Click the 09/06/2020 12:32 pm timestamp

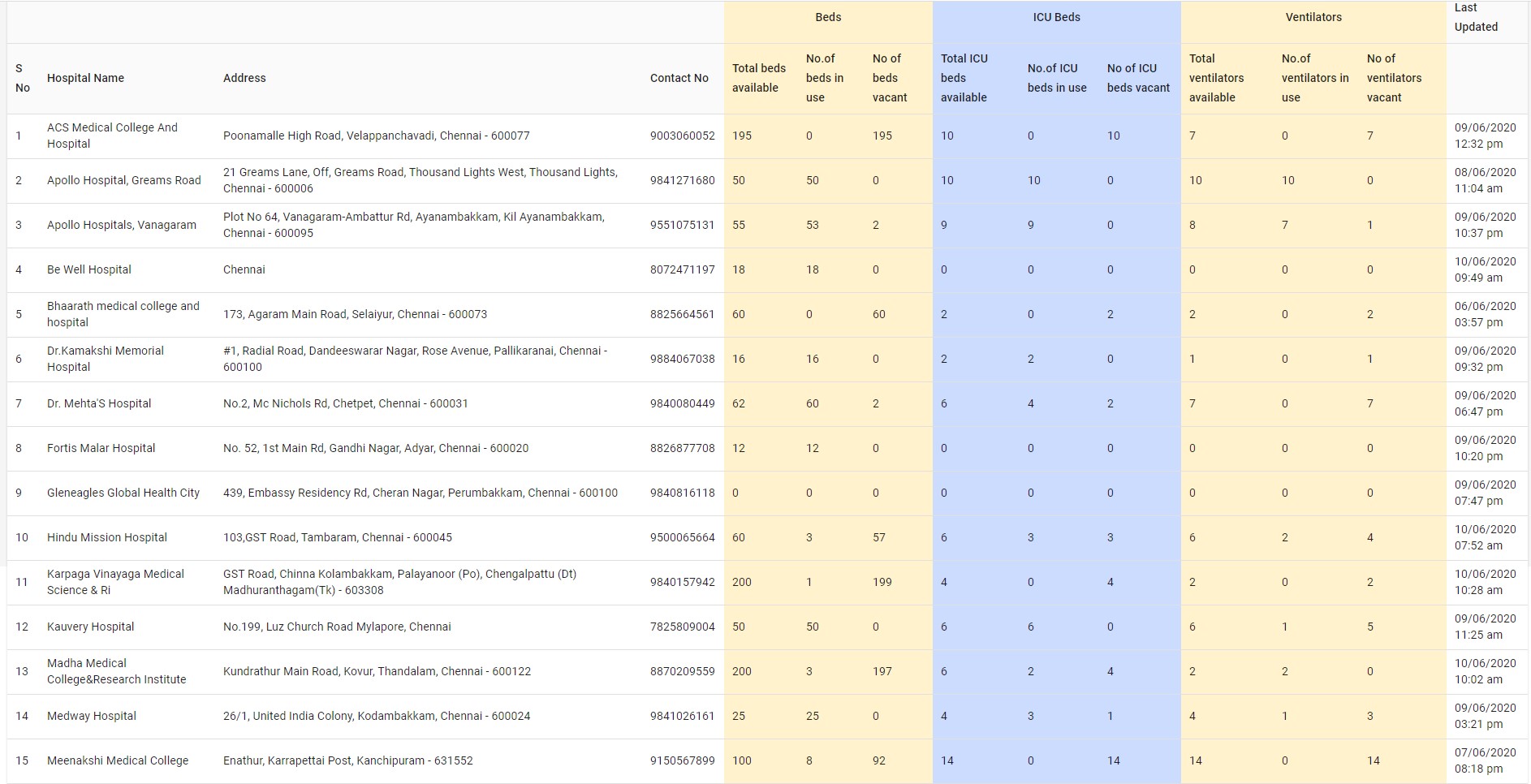pos(1485,136)
